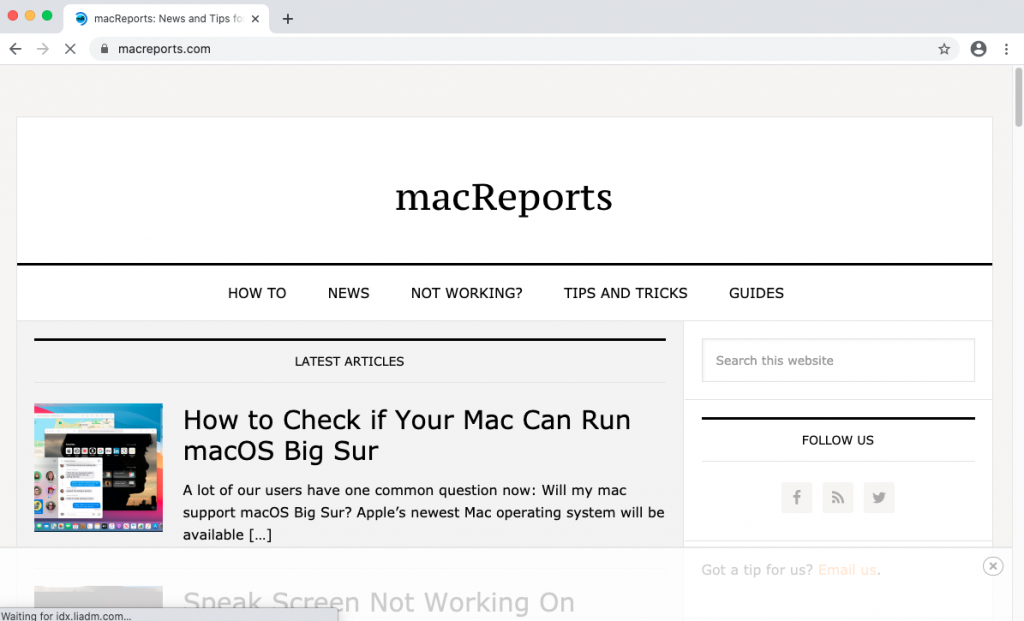Click the macReports site title
Screen dimensions: 1024x621
point(504,197)
